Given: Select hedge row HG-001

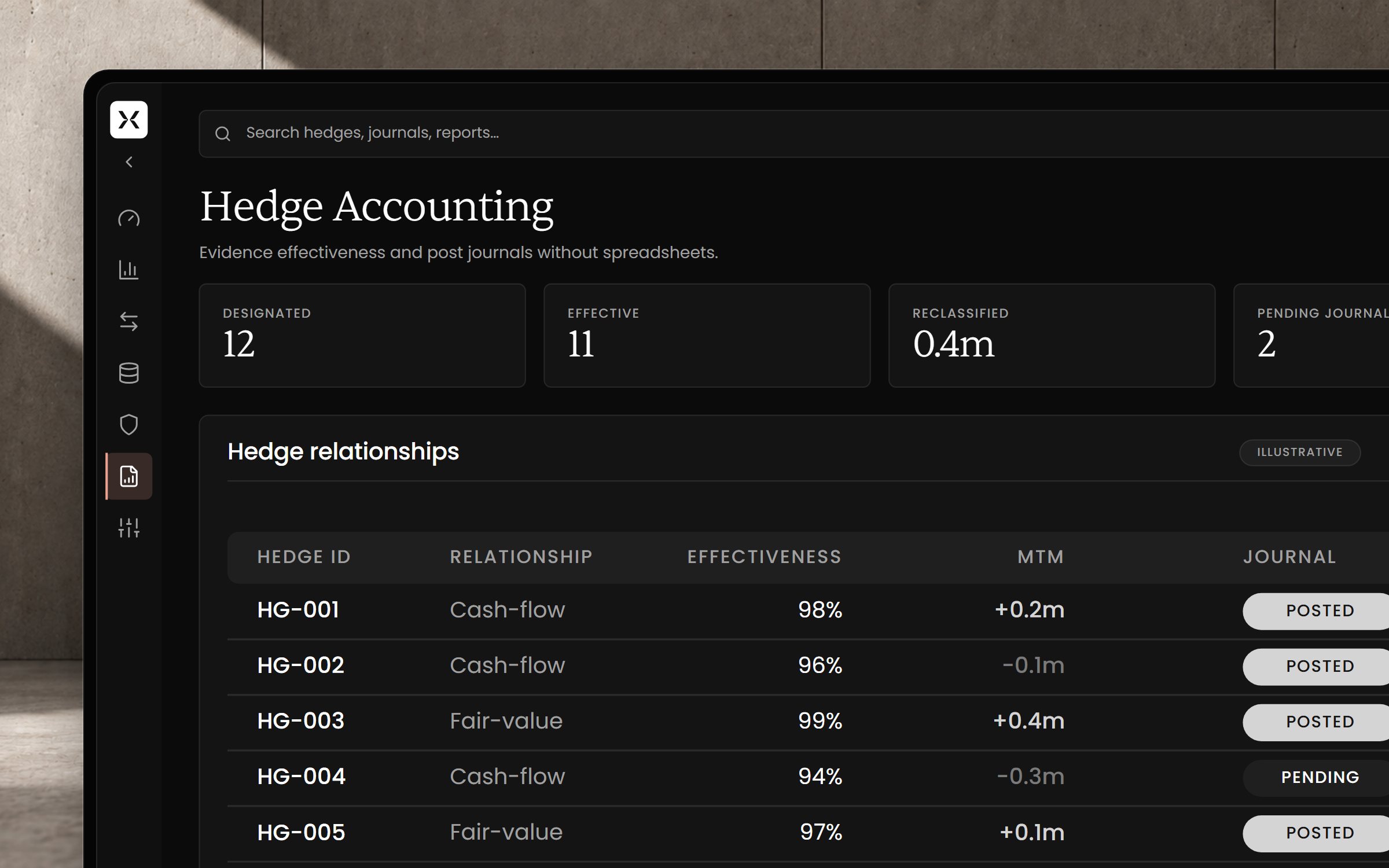Looking at the screenshot, I should click(808, 611).
